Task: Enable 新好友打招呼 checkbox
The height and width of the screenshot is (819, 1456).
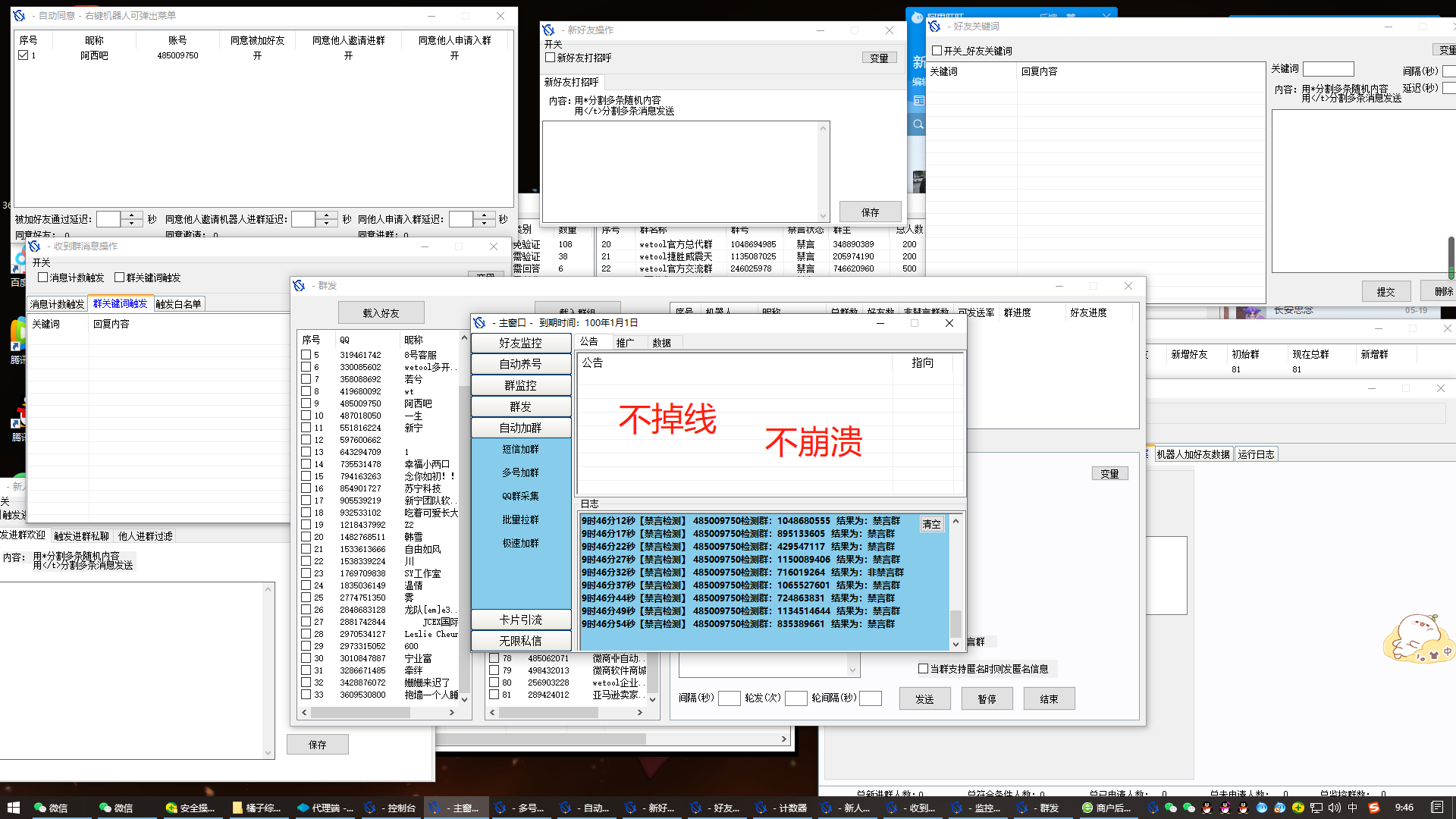Action: 550,58
